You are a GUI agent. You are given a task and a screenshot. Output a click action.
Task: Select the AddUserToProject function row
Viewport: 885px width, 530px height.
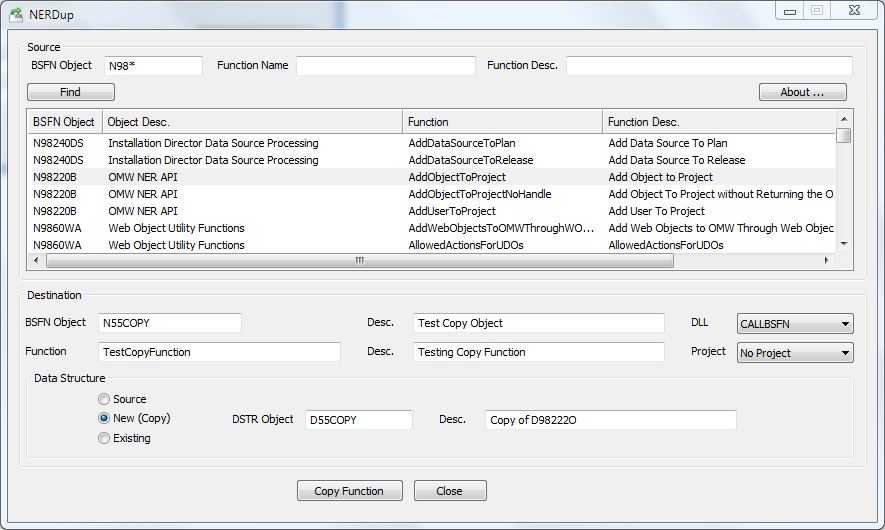point(451,211)
